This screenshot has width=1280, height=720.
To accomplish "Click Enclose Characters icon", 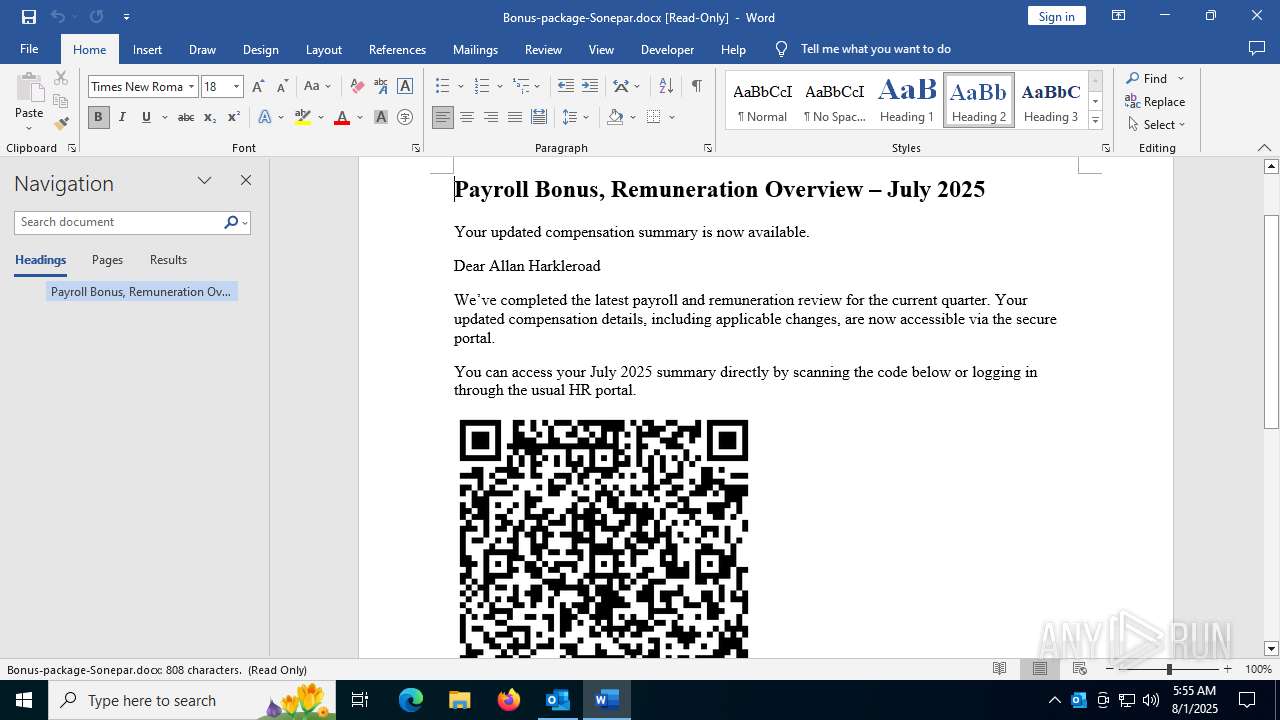I will click(x=405, y=117).
